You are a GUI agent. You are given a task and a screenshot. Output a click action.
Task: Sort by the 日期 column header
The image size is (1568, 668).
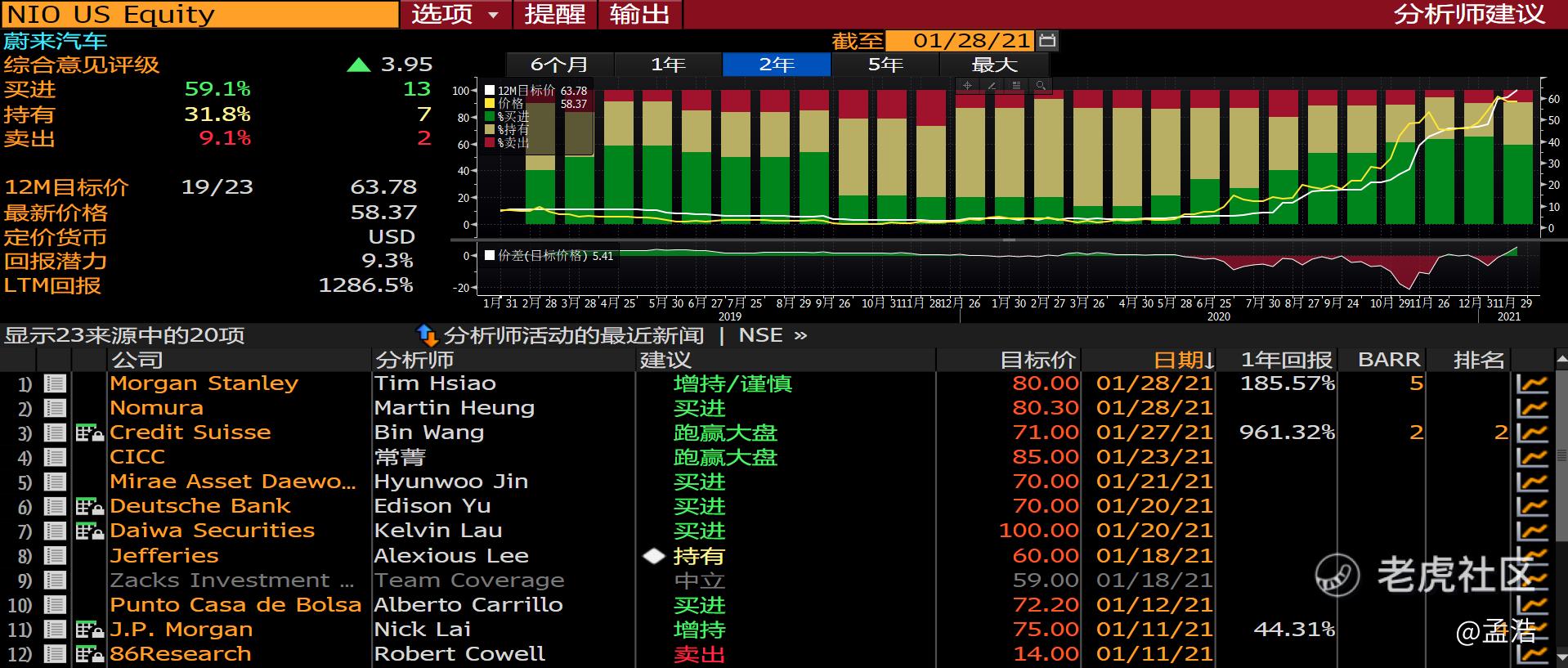coord(1184,360)
